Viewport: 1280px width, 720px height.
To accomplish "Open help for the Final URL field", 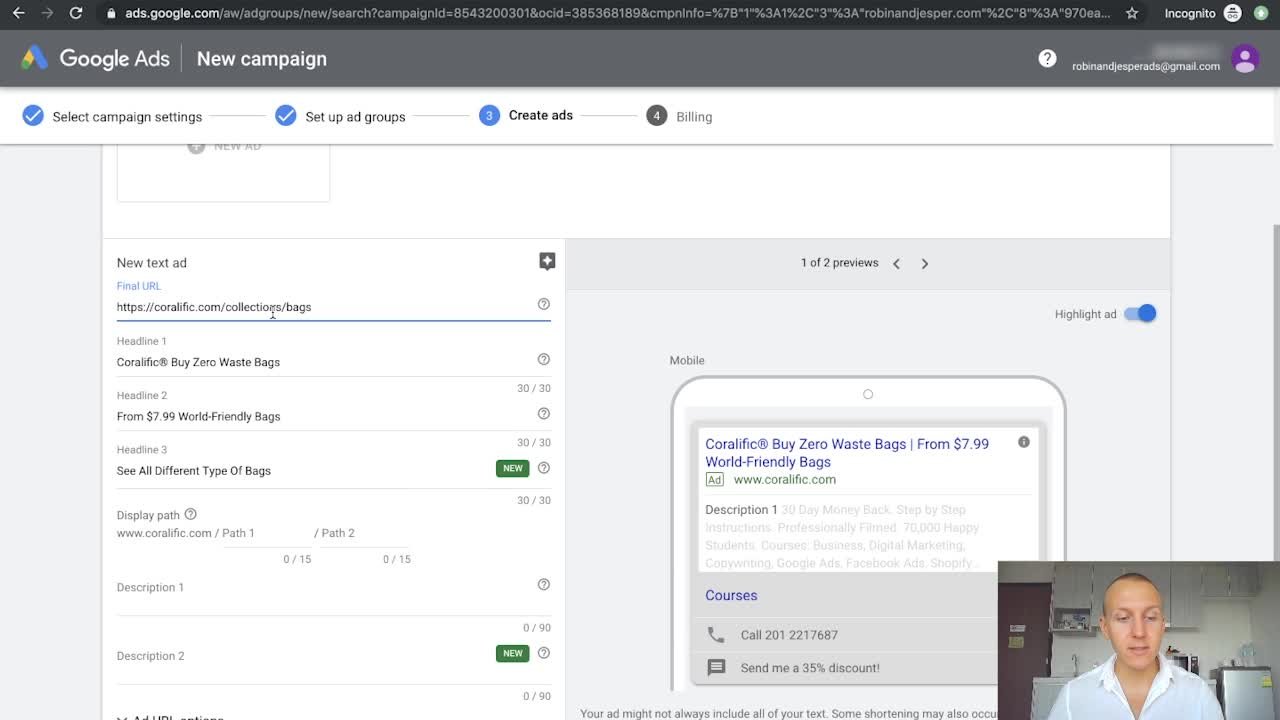I will [544, 304].
